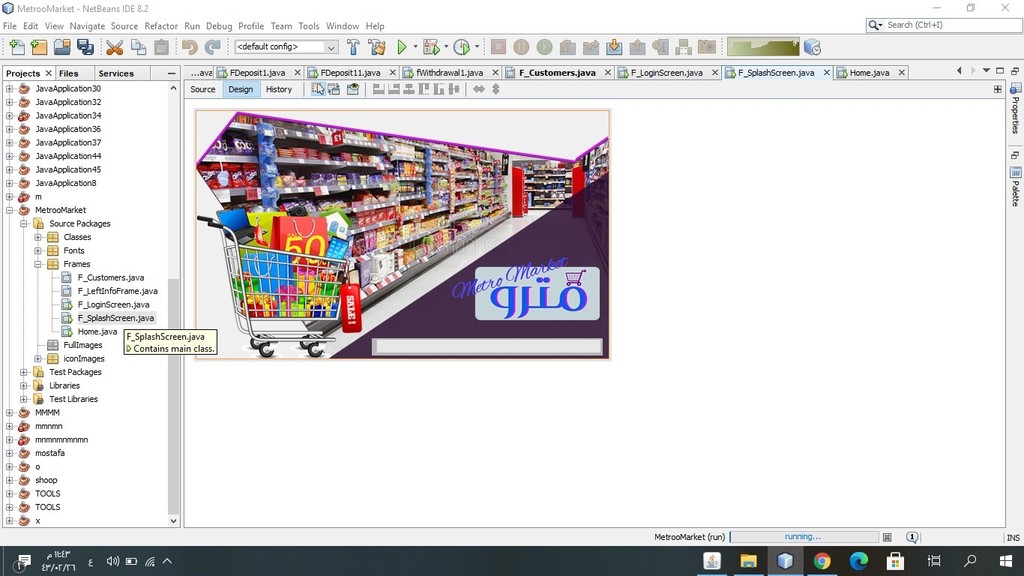Click the New Project toolbar icon
This screenshot has width=1024, height=576.
[x=39, y=47]
